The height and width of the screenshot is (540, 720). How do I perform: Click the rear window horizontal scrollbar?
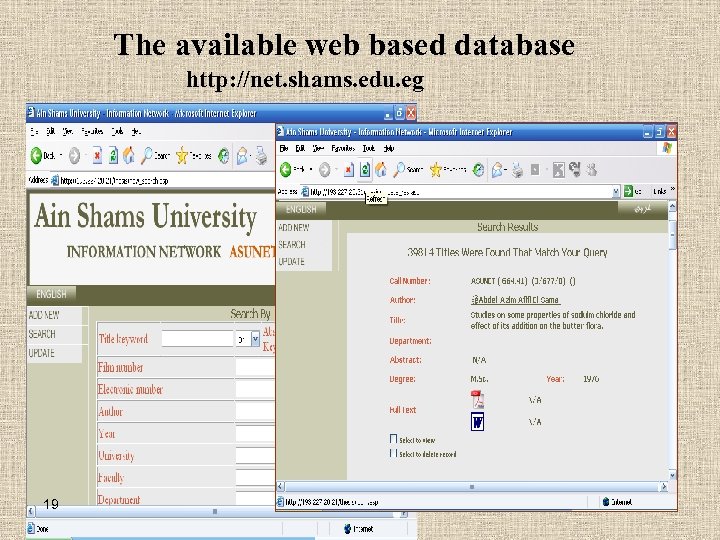215,511
